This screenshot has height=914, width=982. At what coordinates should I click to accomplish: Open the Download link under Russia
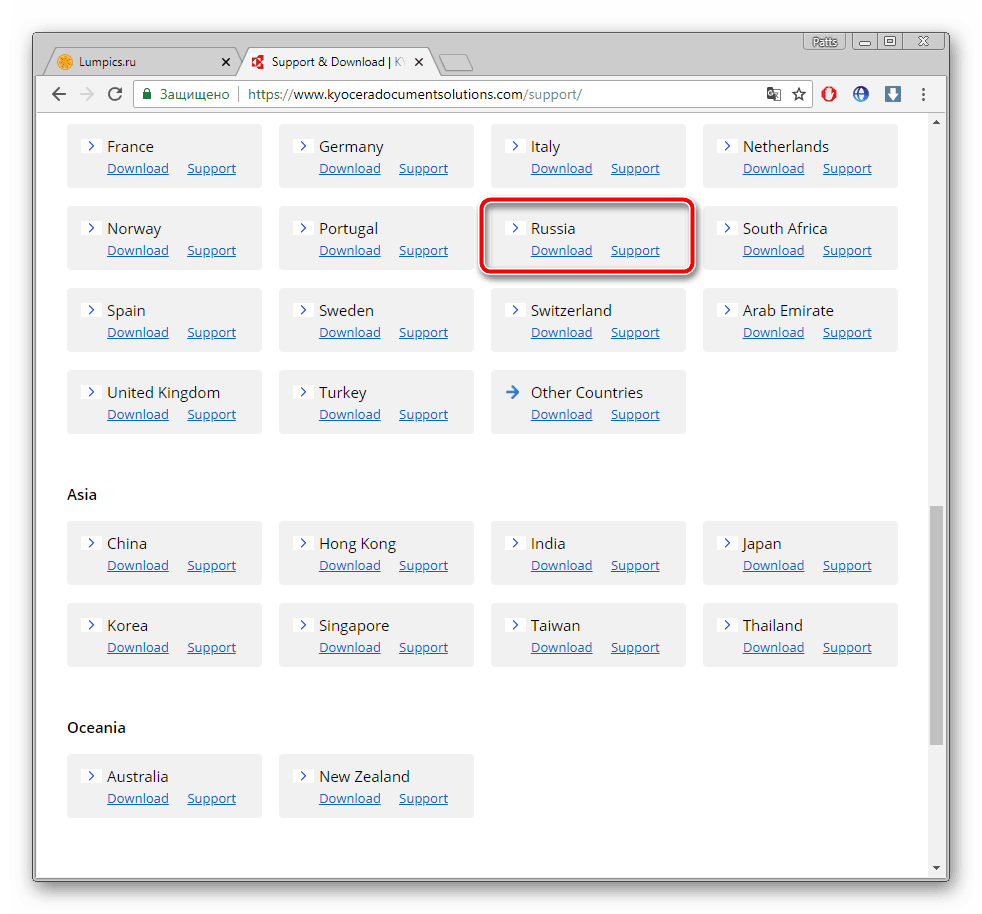[x=561, y=251]
